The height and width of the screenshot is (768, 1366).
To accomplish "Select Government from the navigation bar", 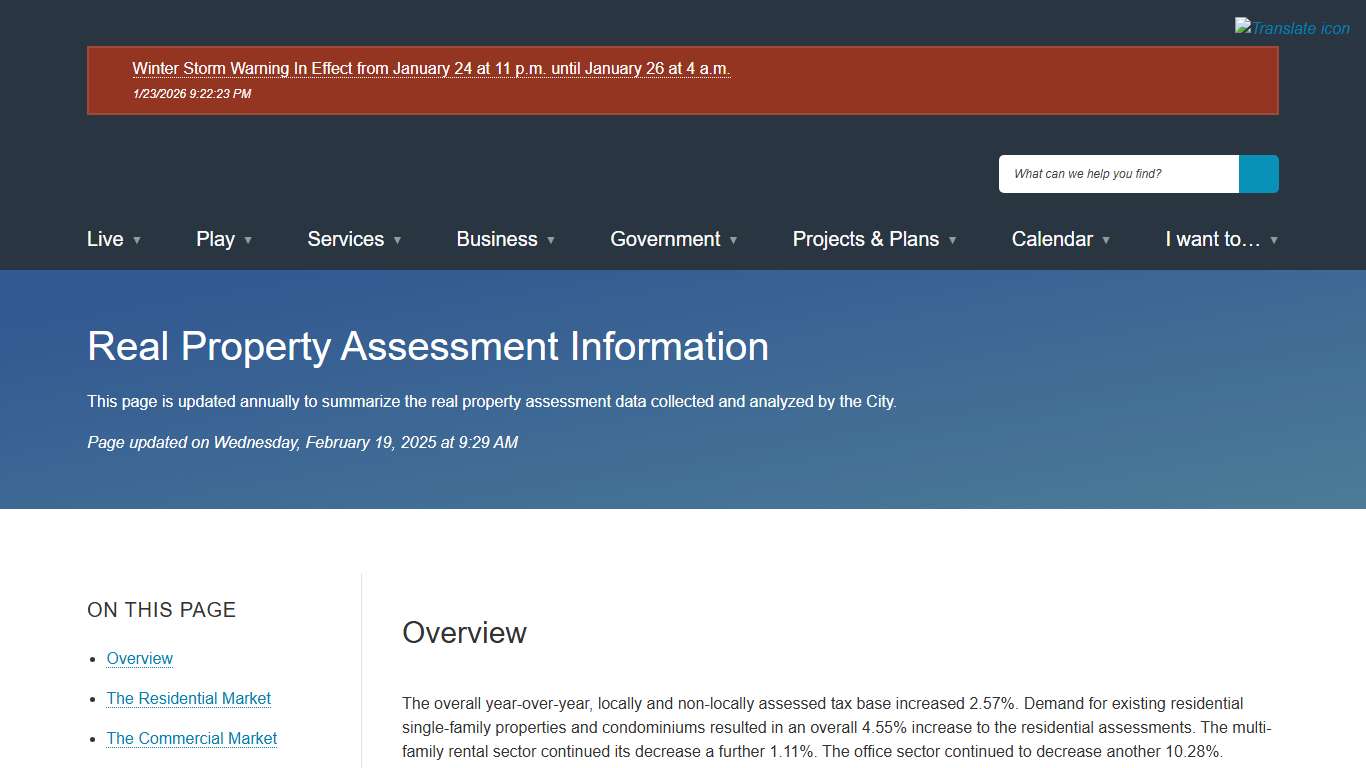I will (664, 239).
